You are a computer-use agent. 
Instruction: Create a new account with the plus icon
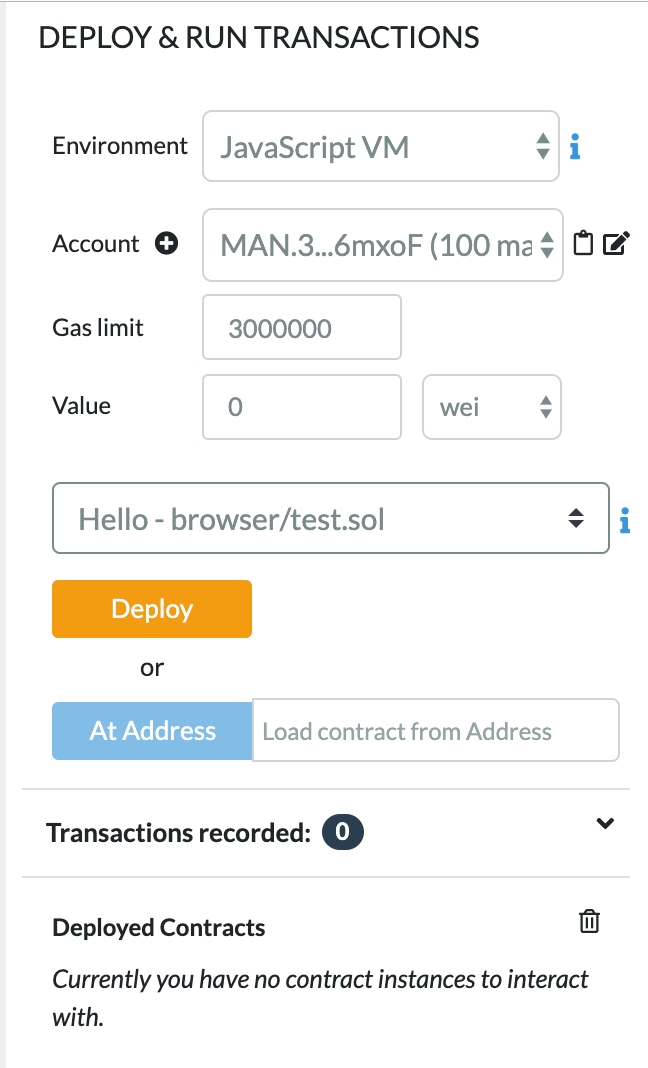[x=166, y=243]
